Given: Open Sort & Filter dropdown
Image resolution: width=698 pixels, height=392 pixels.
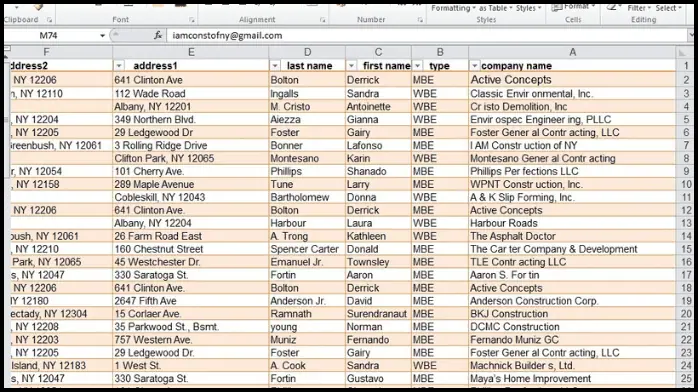Looking at the screenshot, I should pyautogui.click(x=639, y=8).
